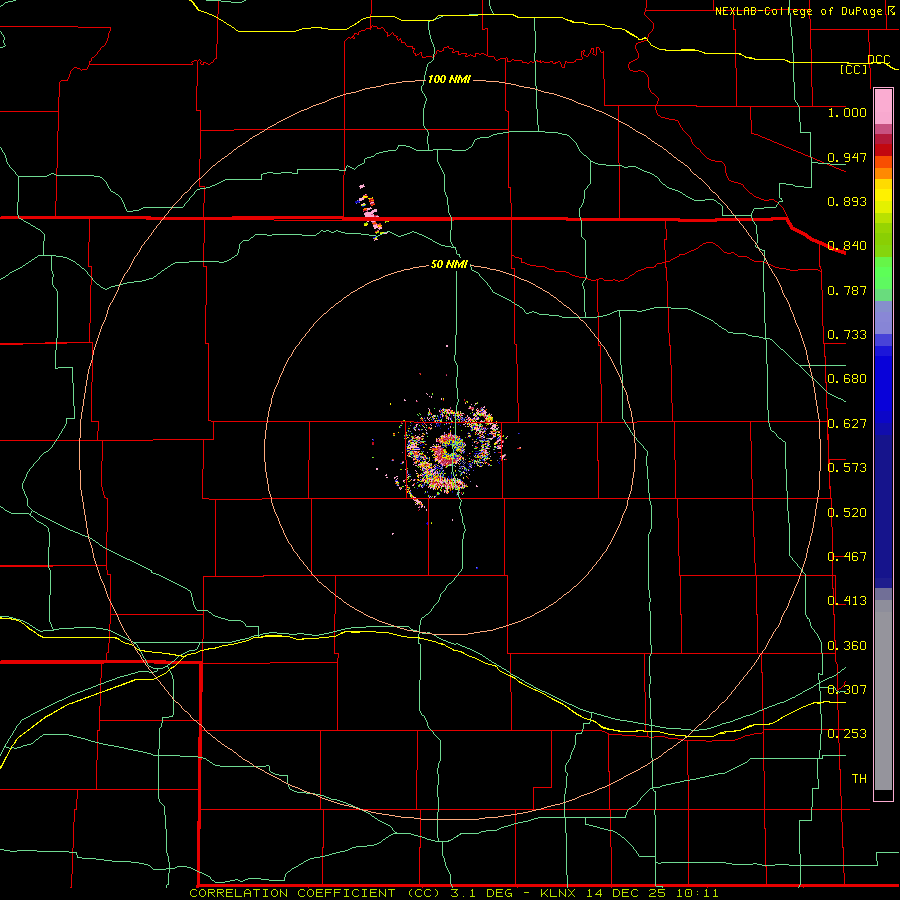Image resolution: width=900 pixels, height=900 pixels.
Task: Select the 0.733 scale value
Action: (847, 335)
